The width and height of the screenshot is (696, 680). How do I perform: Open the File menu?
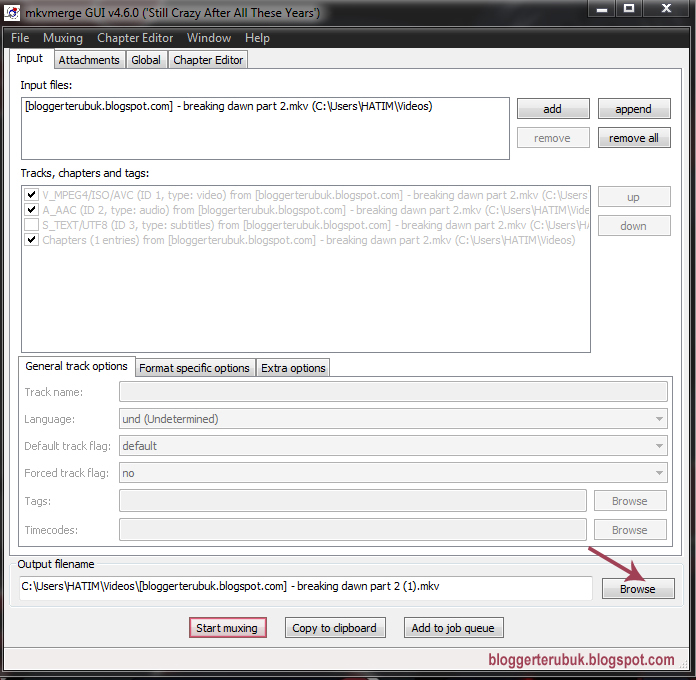pos(20,38)
